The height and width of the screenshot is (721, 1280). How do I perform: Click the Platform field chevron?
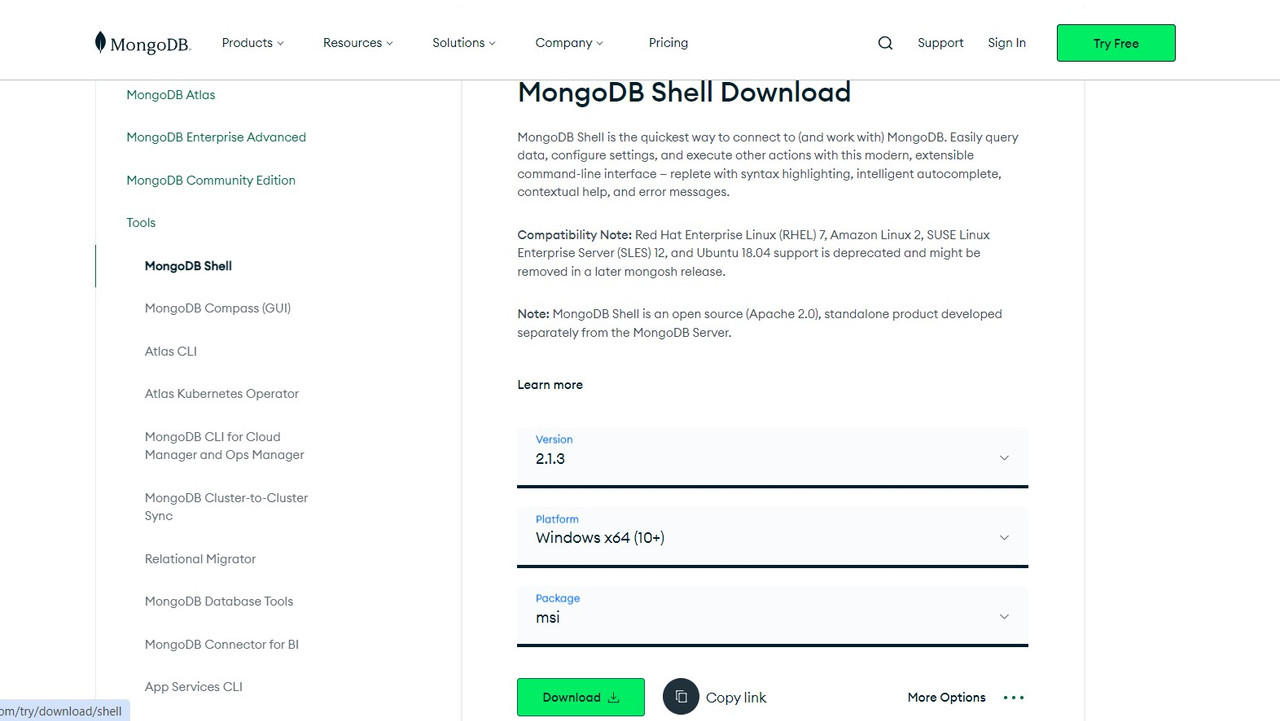[x=1004, y=537]
